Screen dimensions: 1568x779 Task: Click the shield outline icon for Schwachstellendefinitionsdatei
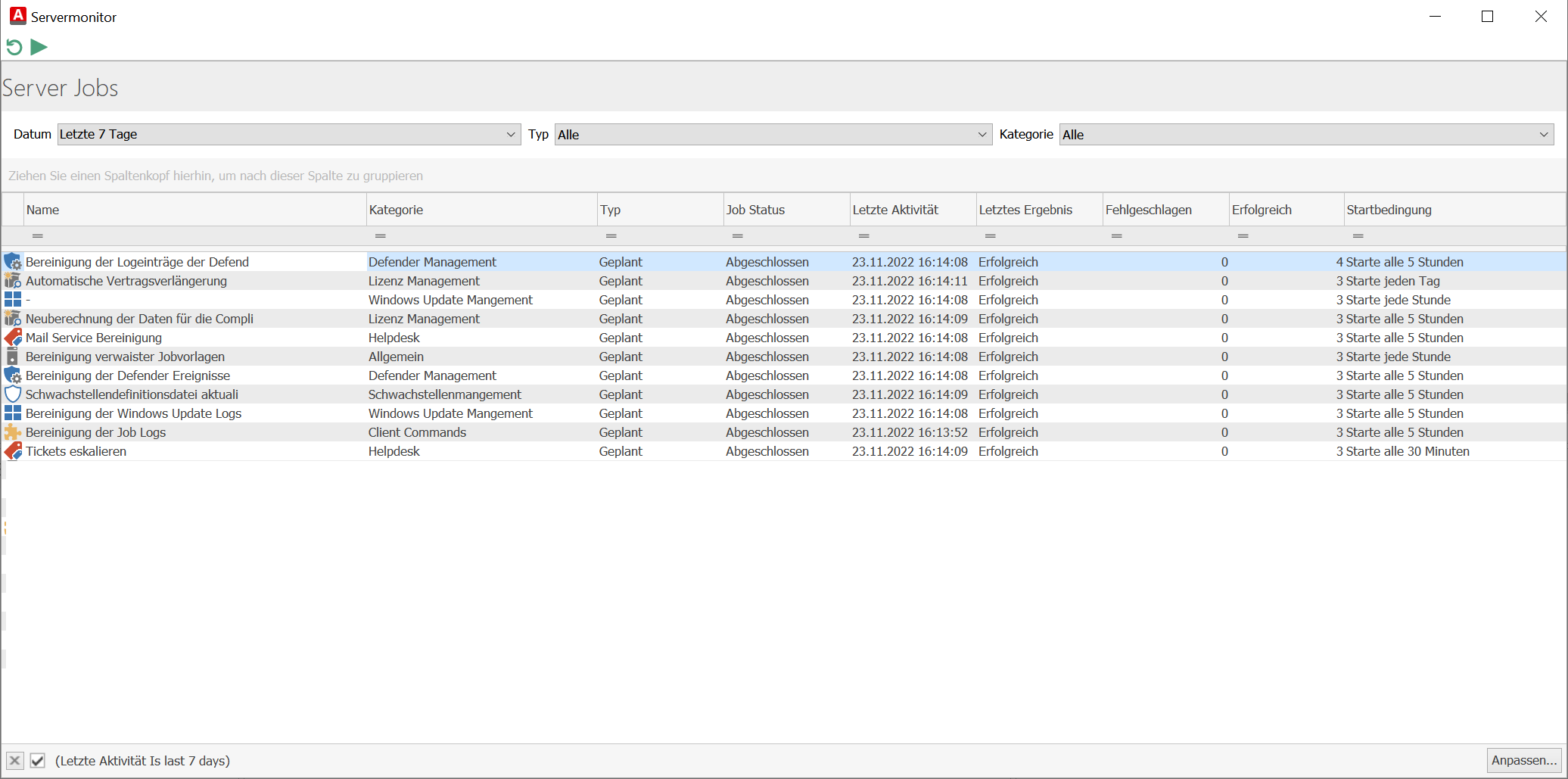[x=13, y=394]
